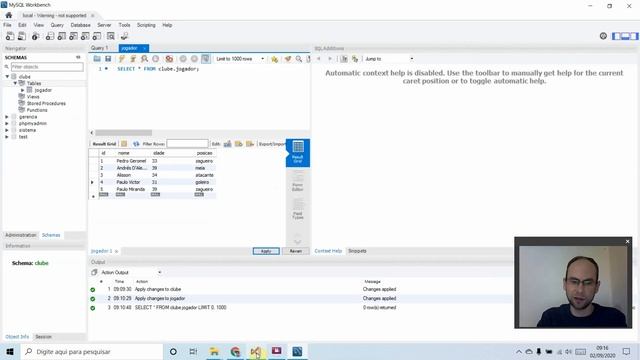The width and height of the screenshot is (640, 360).
Task: Switch to the Field Types side panel
Action: click(x=298, y=209)
